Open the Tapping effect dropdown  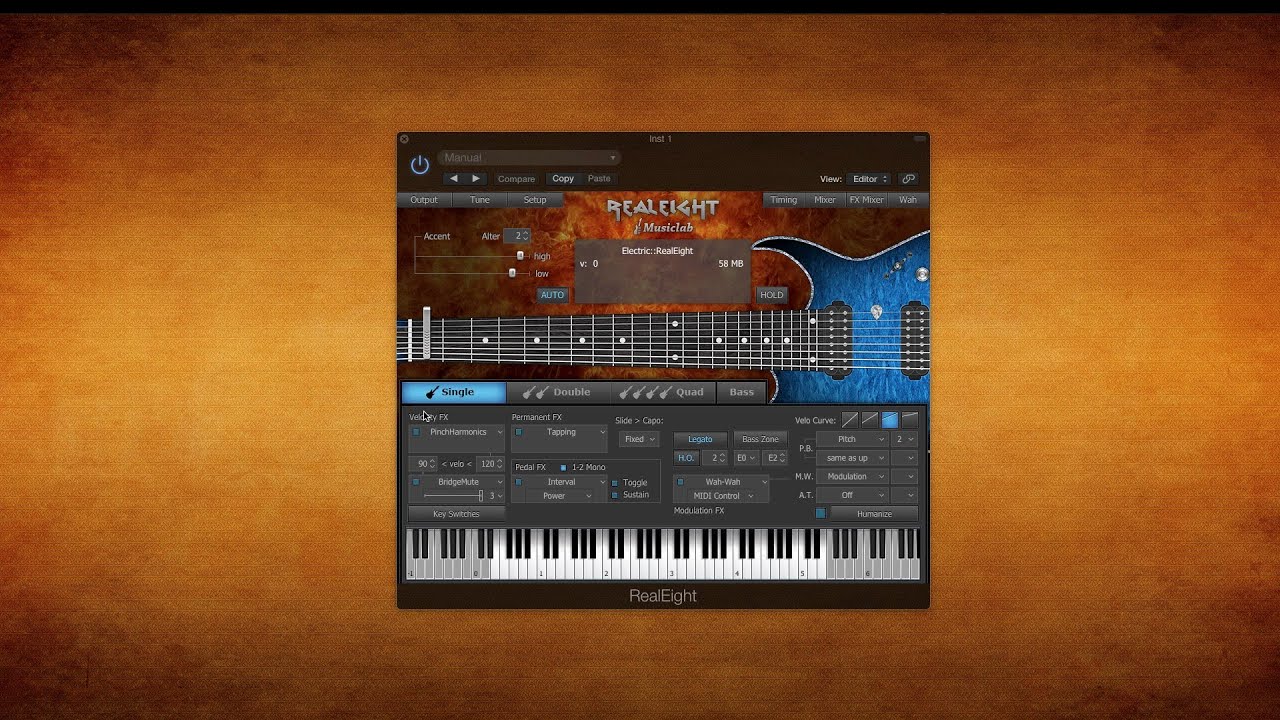pyautogui.click(x=566, y=432)
